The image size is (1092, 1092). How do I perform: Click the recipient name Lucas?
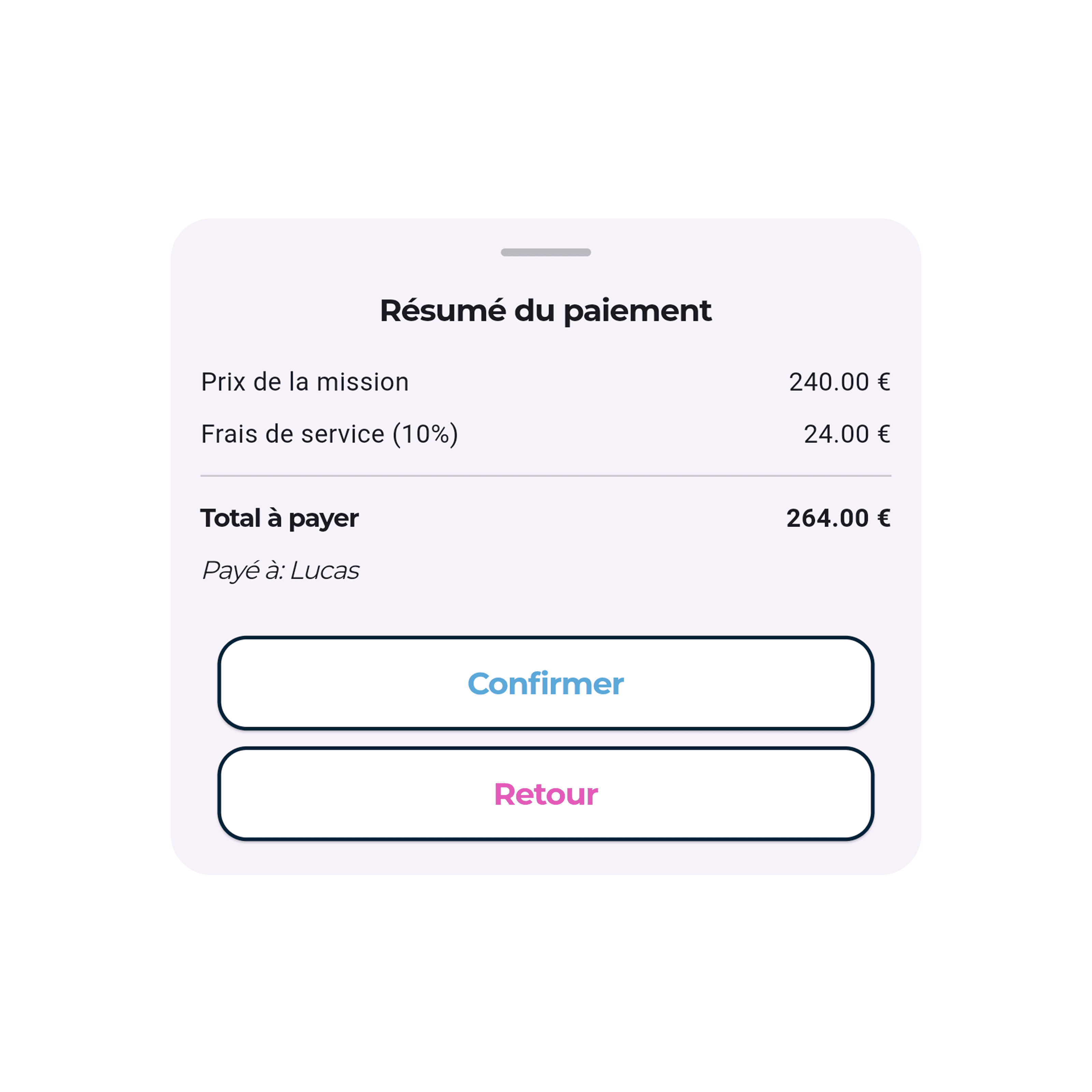tap(325, 570)
